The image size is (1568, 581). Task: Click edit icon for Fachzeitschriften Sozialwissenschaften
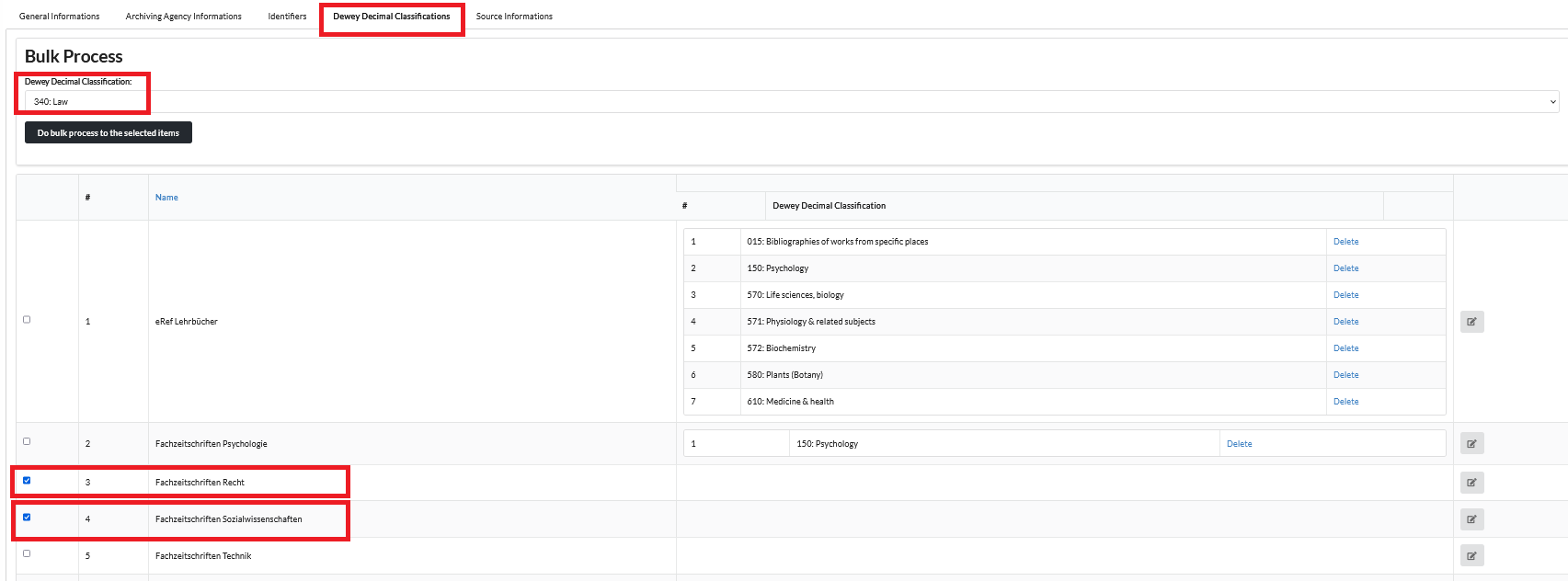(1471, 519)
